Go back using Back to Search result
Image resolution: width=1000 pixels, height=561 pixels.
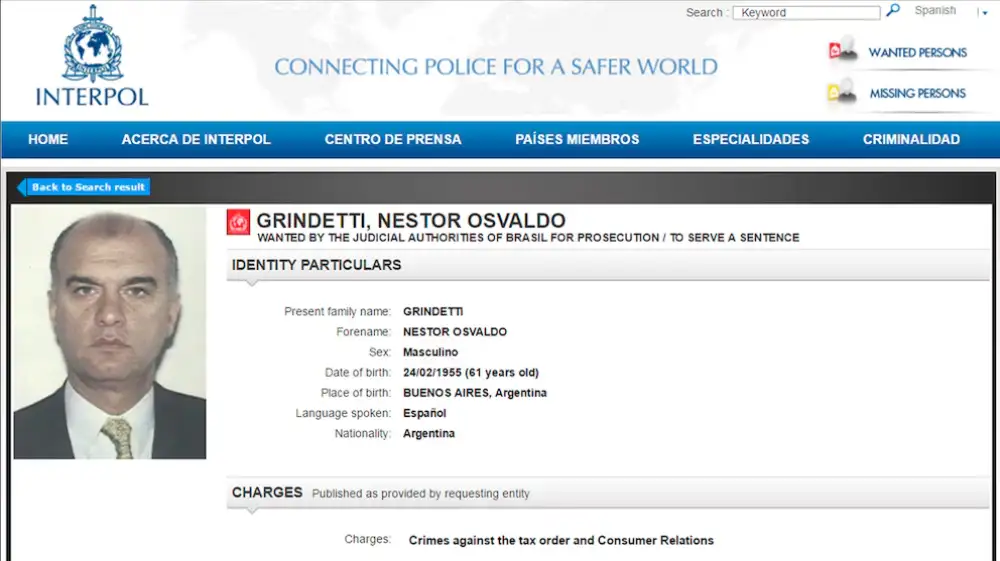point(85,187)
